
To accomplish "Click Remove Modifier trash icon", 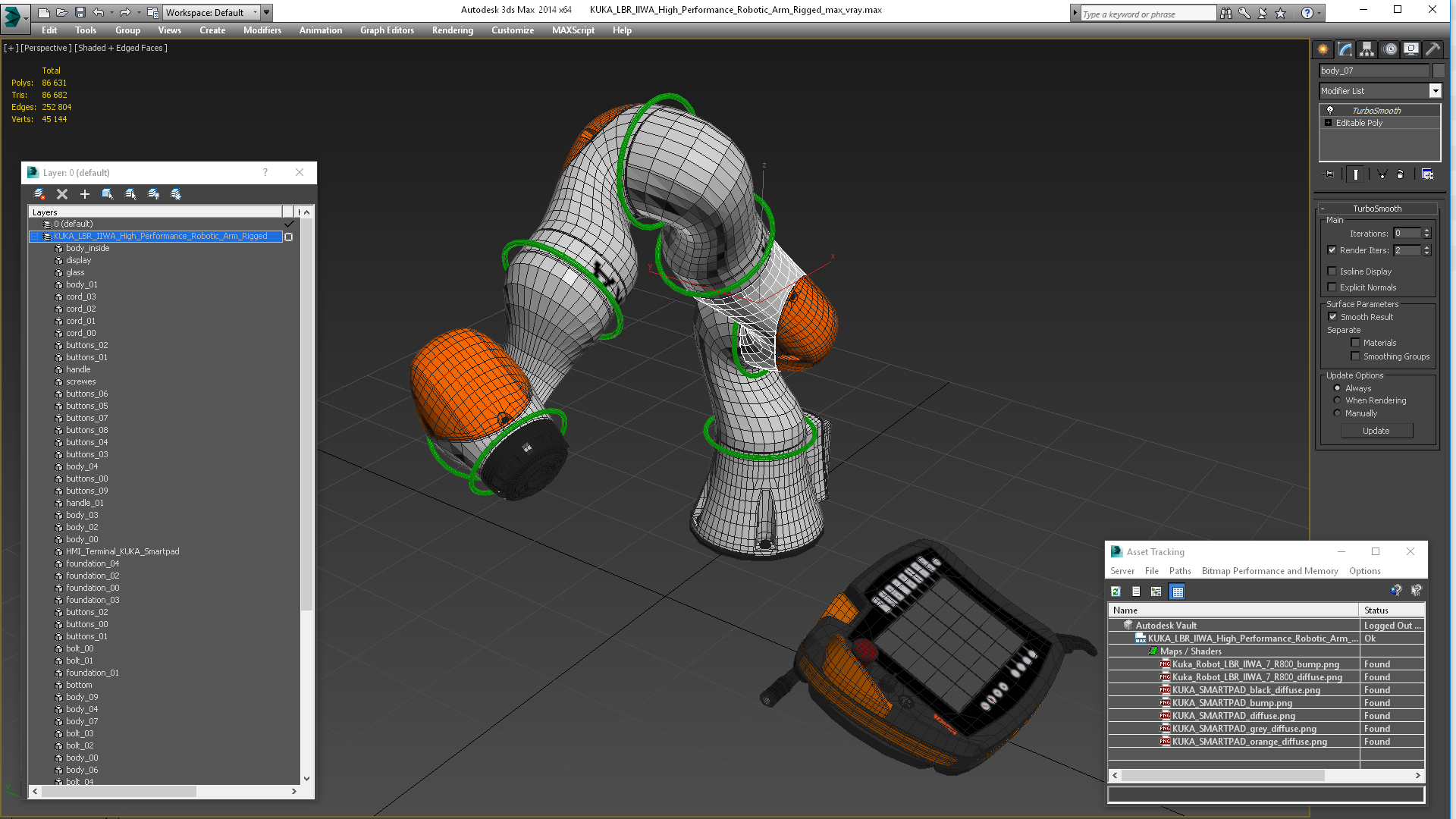I will click(1400, 174).
